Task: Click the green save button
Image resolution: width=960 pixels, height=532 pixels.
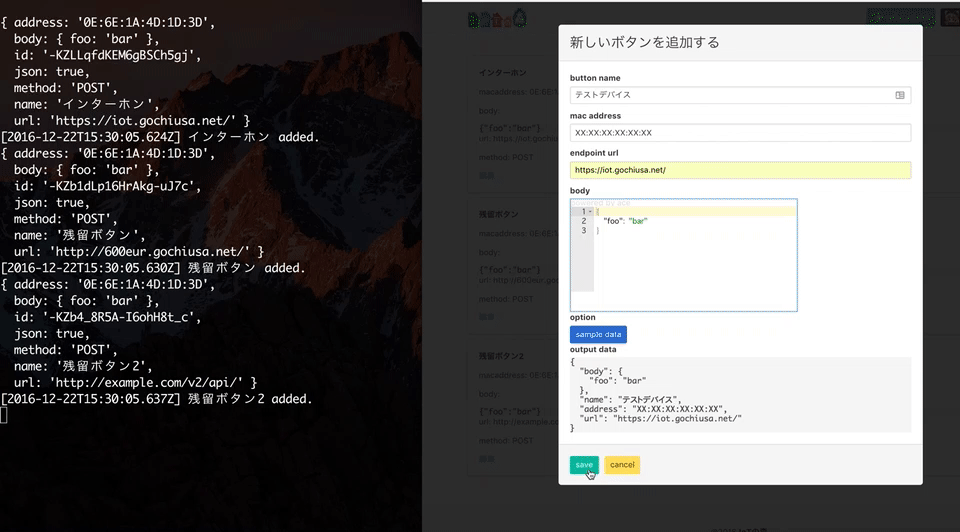Action: 583,465
